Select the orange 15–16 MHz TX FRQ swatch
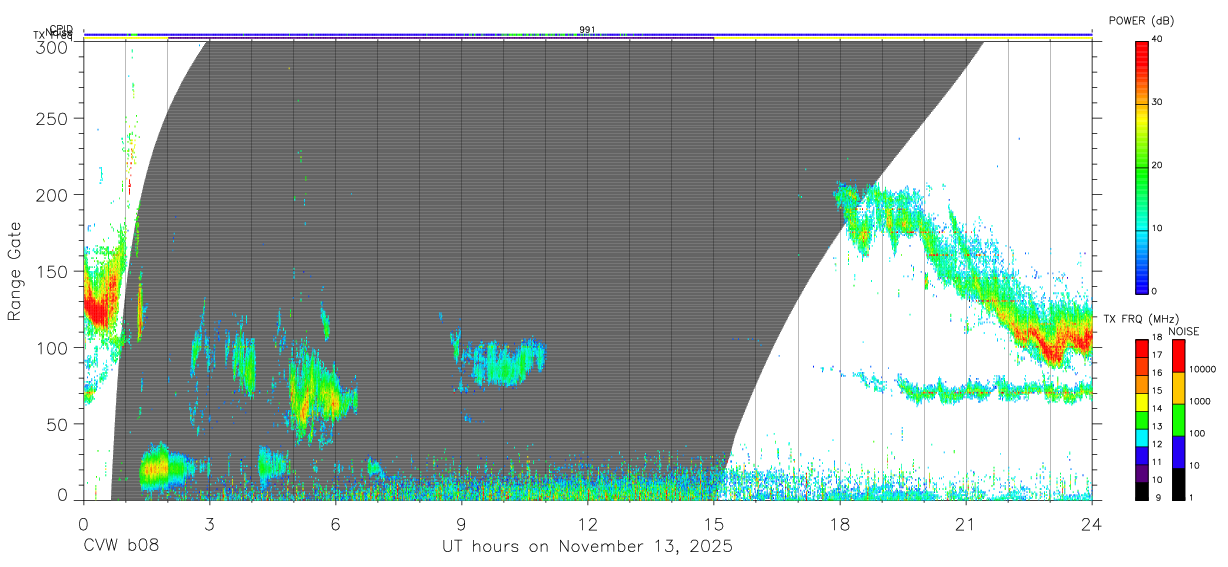Viewport: 1228px width, 567px height. pos(1142,384)
